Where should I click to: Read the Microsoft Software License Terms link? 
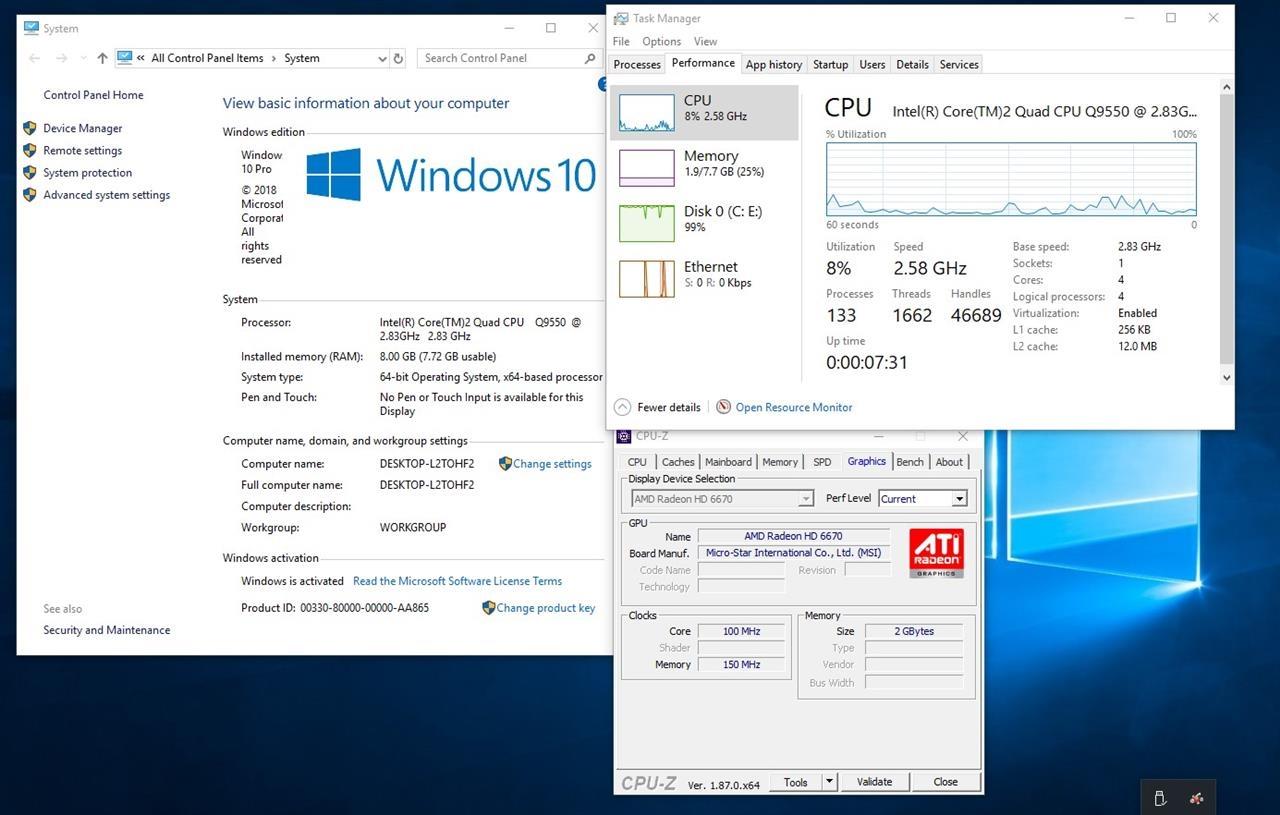(457, 581)
